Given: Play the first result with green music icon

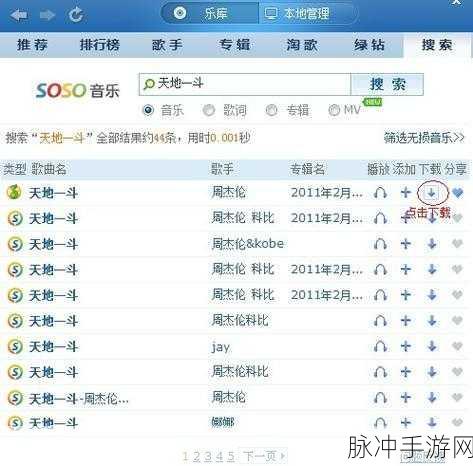Looking at the screenshot, I should click(x=380, y=193).
